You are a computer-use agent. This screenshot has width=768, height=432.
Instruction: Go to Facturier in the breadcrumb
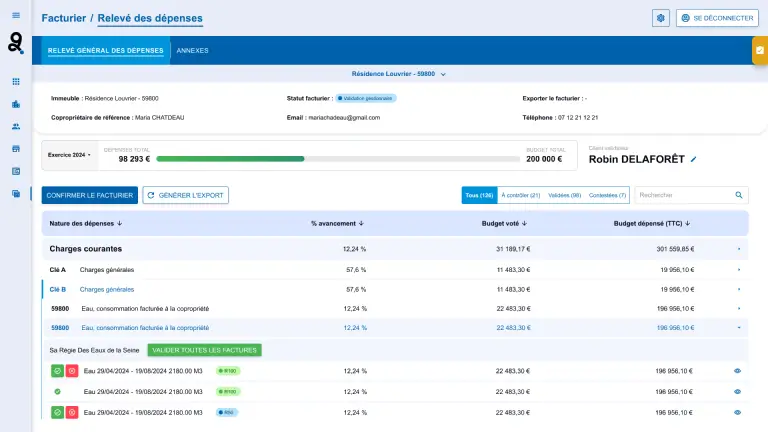click(64, 18)
